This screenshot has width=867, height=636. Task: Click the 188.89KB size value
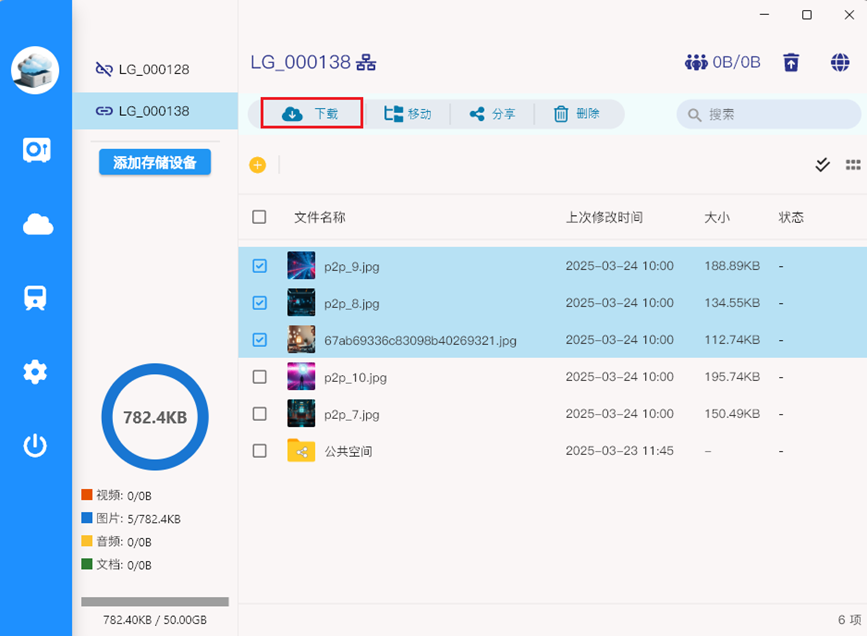732,266
